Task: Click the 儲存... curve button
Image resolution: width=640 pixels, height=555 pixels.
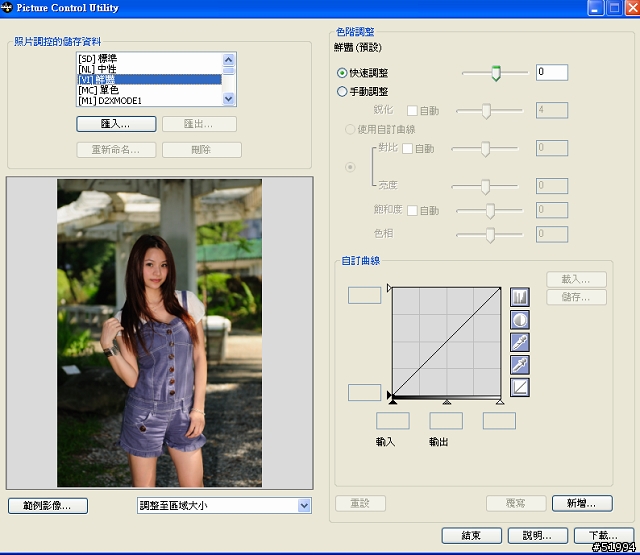Action: pos(576,297)
